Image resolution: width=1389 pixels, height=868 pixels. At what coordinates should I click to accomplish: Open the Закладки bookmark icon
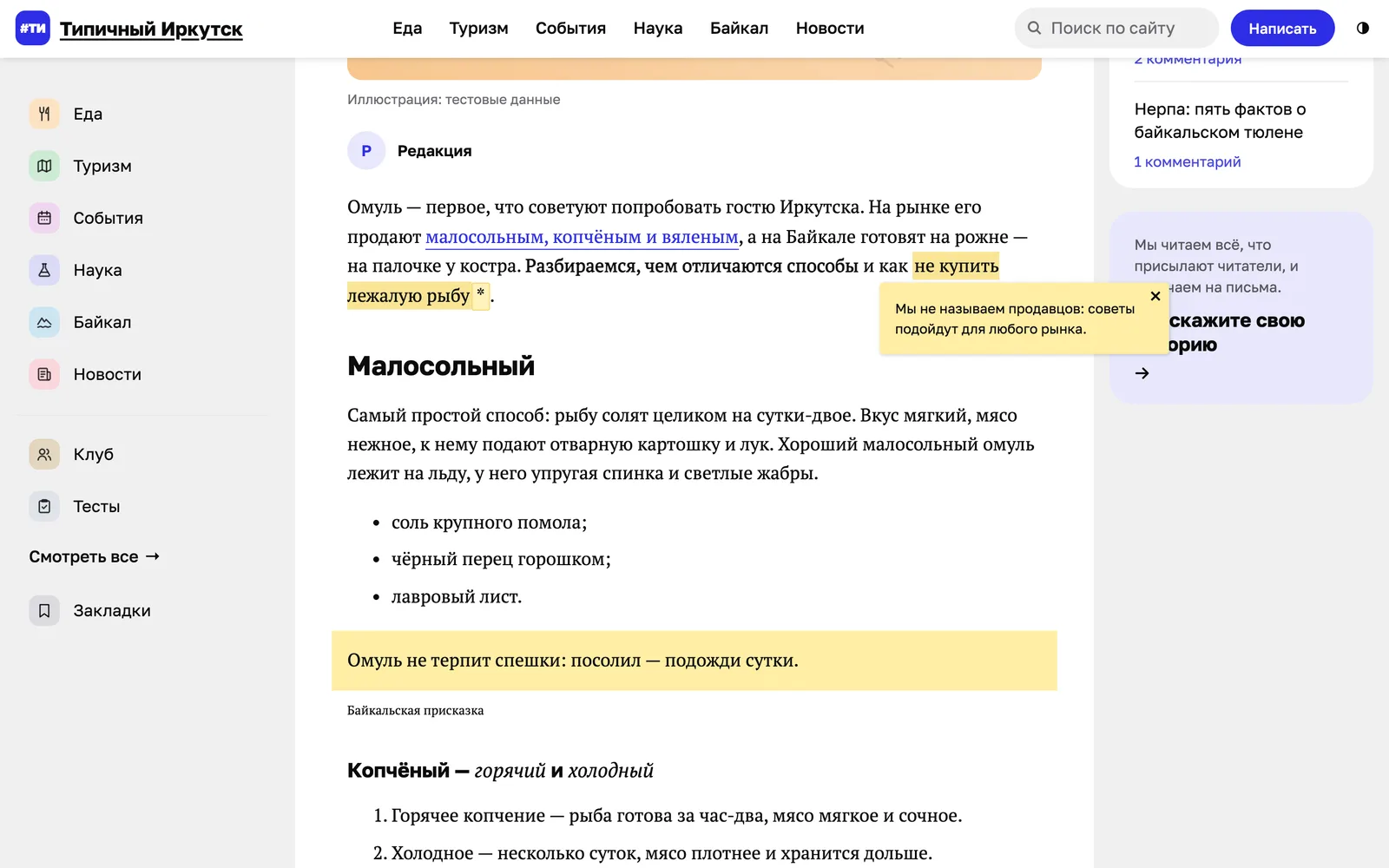[x=44, y=610]
